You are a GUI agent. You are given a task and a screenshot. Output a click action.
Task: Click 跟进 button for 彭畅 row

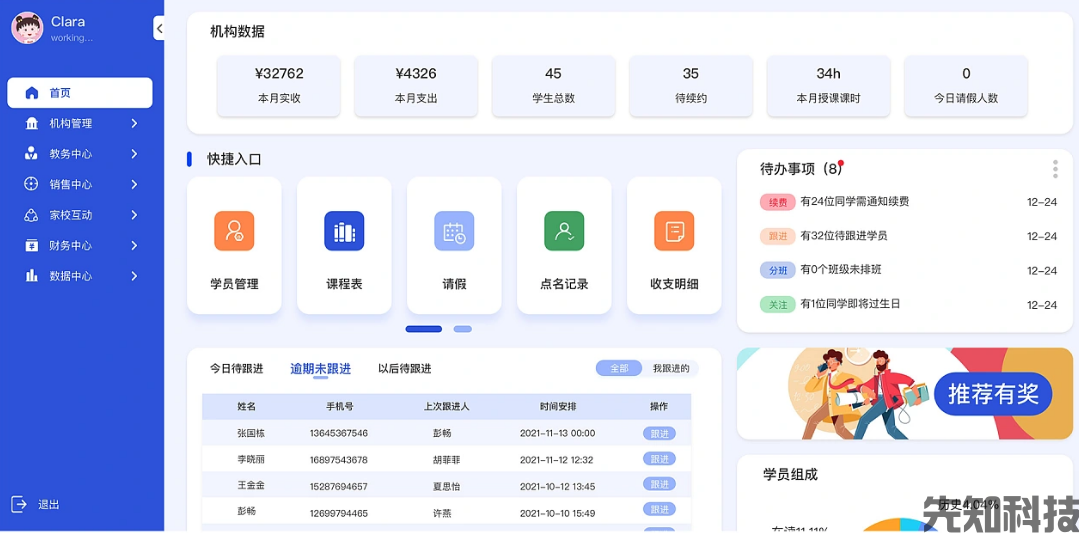[659, 510]
